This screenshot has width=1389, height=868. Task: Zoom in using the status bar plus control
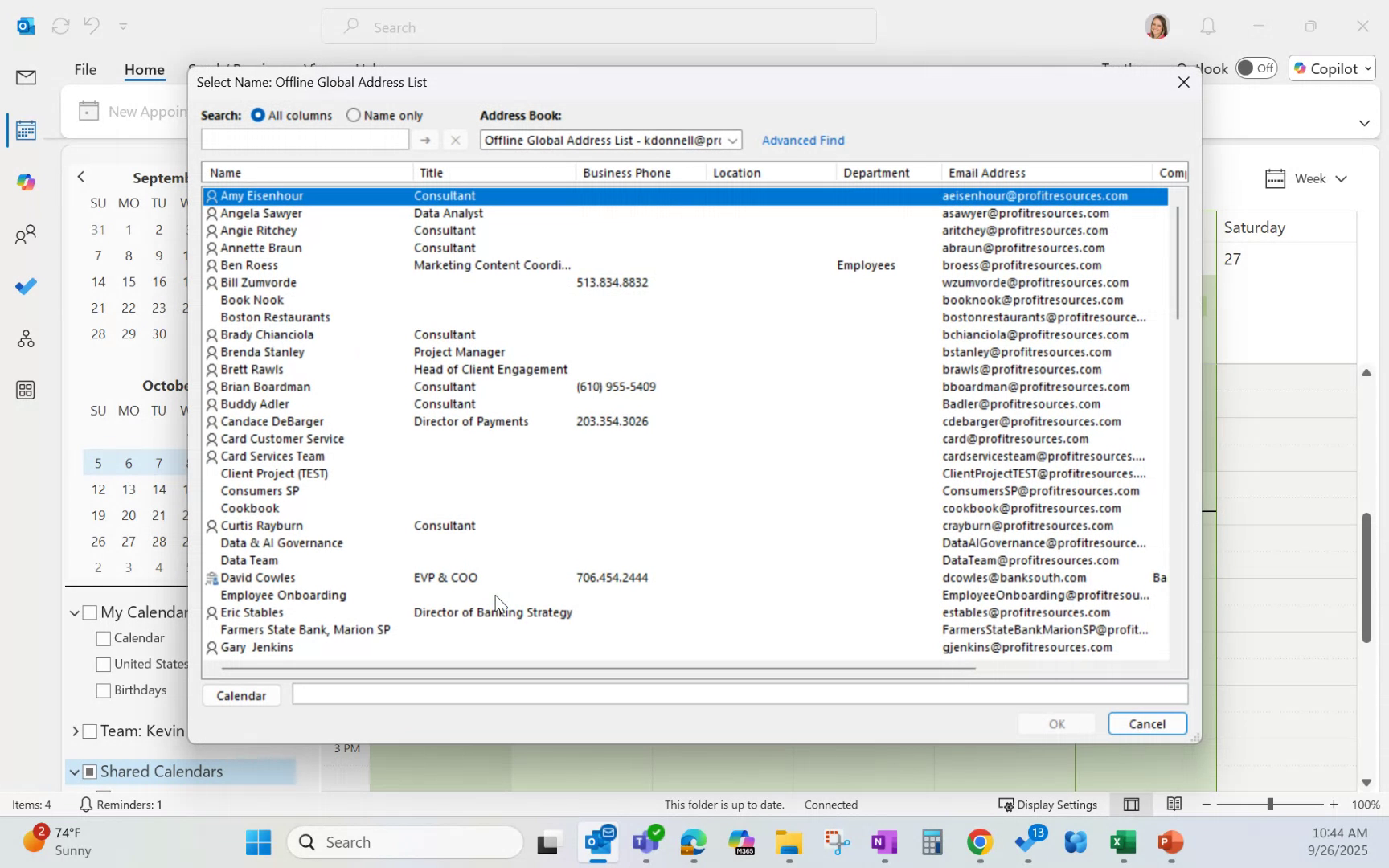[x=1334, y=804]
